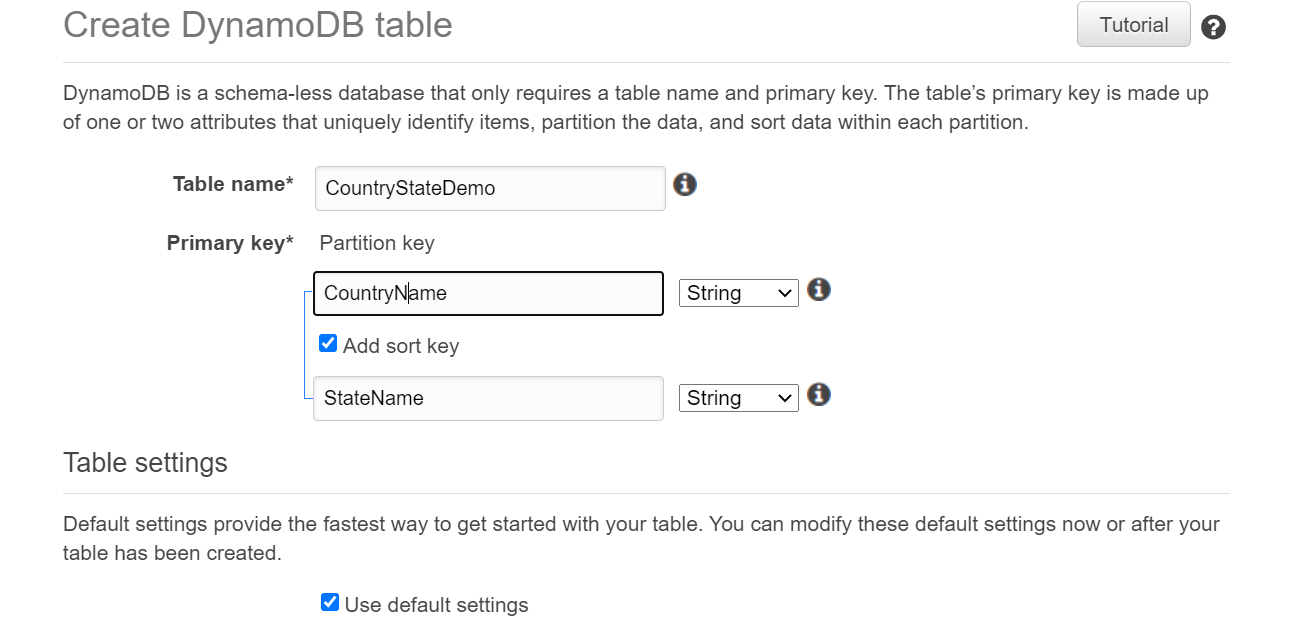Open the help question mark icon

1213,27
